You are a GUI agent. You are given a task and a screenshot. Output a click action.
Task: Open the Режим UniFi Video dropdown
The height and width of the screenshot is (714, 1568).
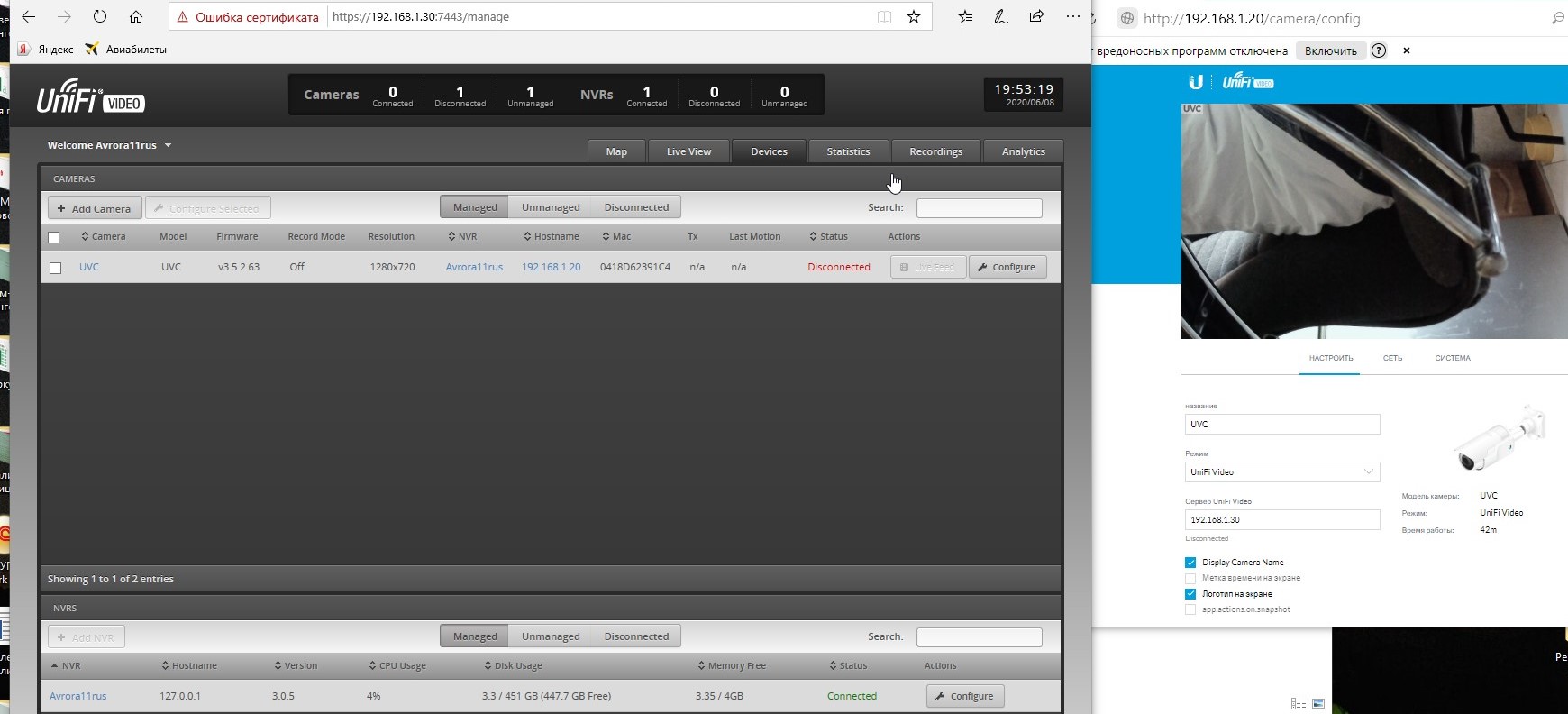coord(1282,471)
